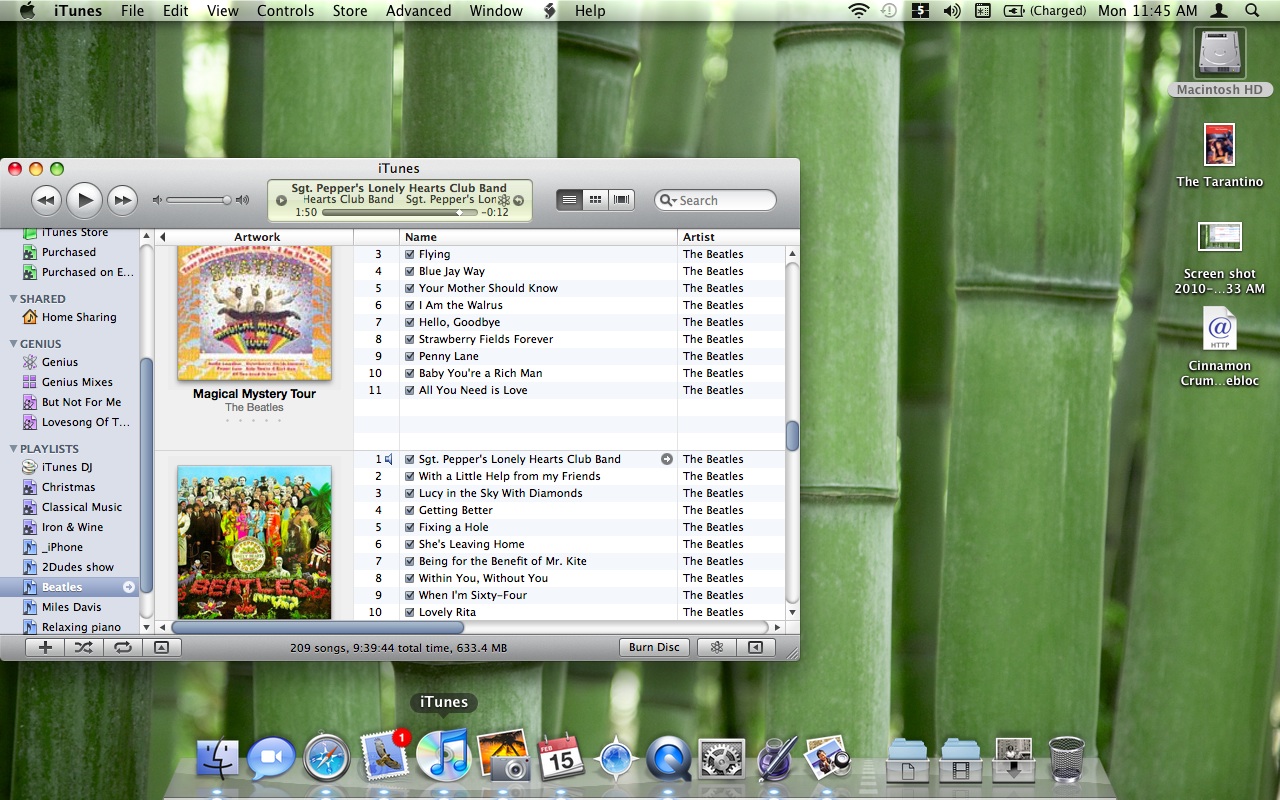Uncheck the Penny Lane checkbox
Screen dimensions: 1280x800
409,356
